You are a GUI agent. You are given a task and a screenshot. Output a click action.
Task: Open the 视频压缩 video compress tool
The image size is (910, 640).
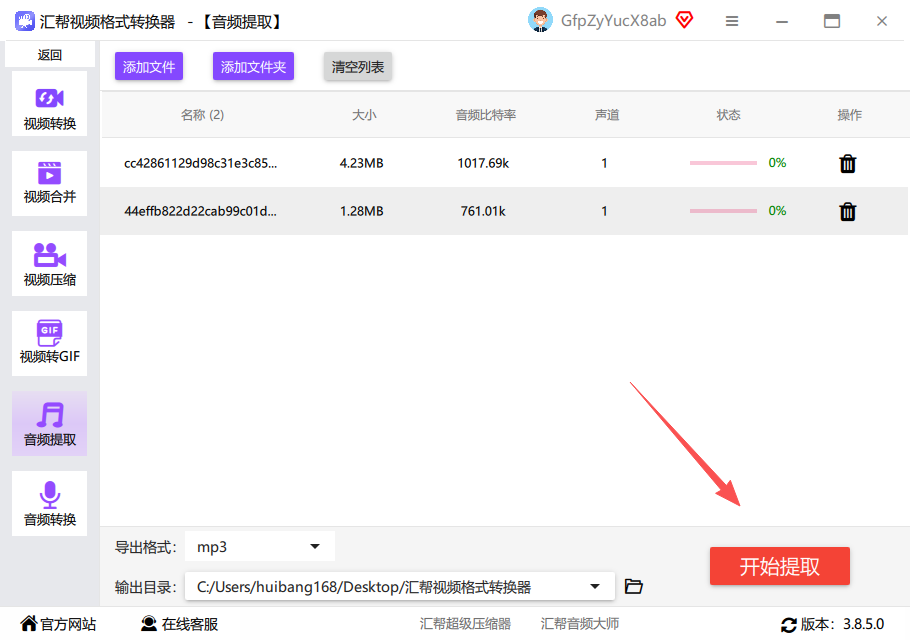pos(49,263)
